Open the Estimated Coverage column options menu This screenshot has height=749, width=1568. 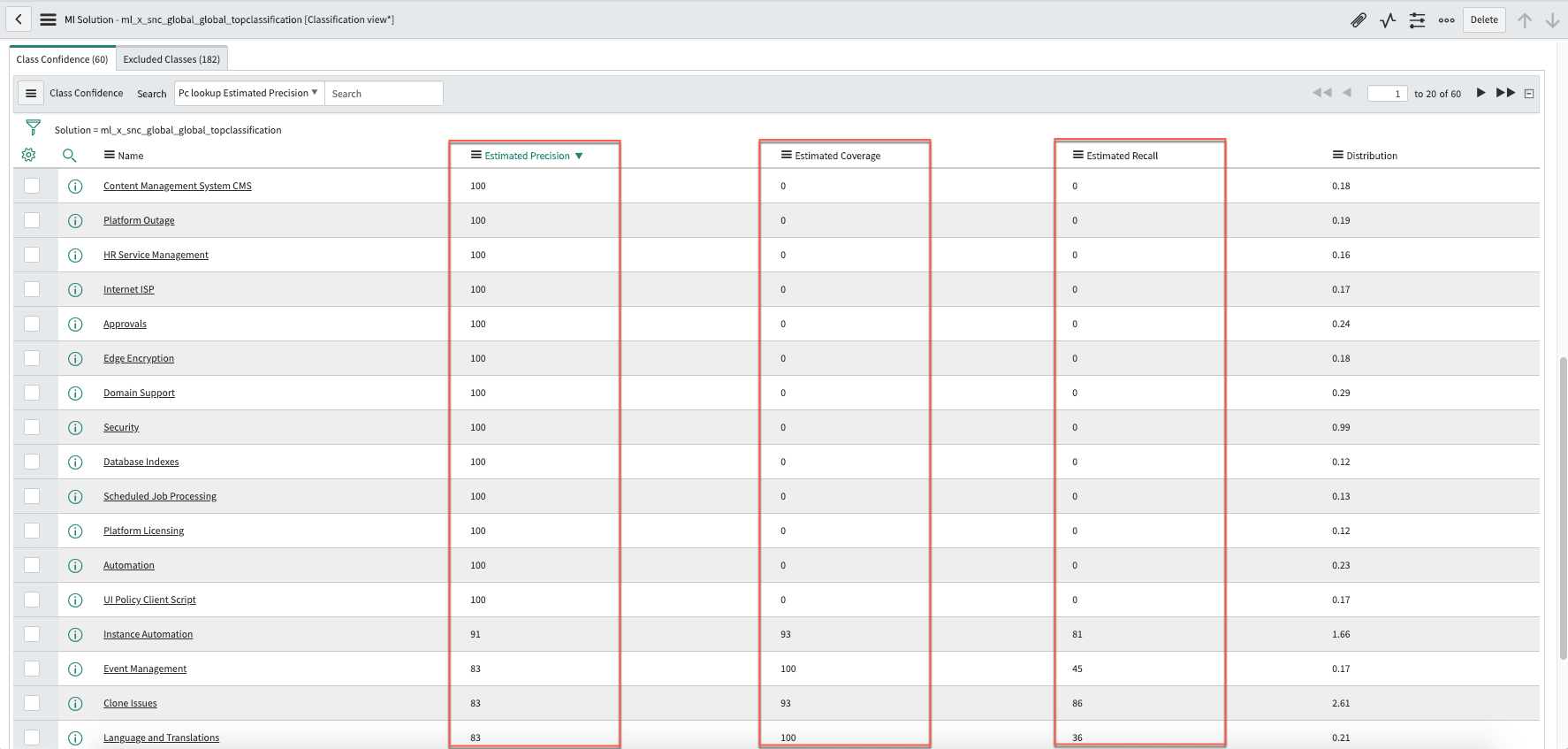tap(787, 155)
